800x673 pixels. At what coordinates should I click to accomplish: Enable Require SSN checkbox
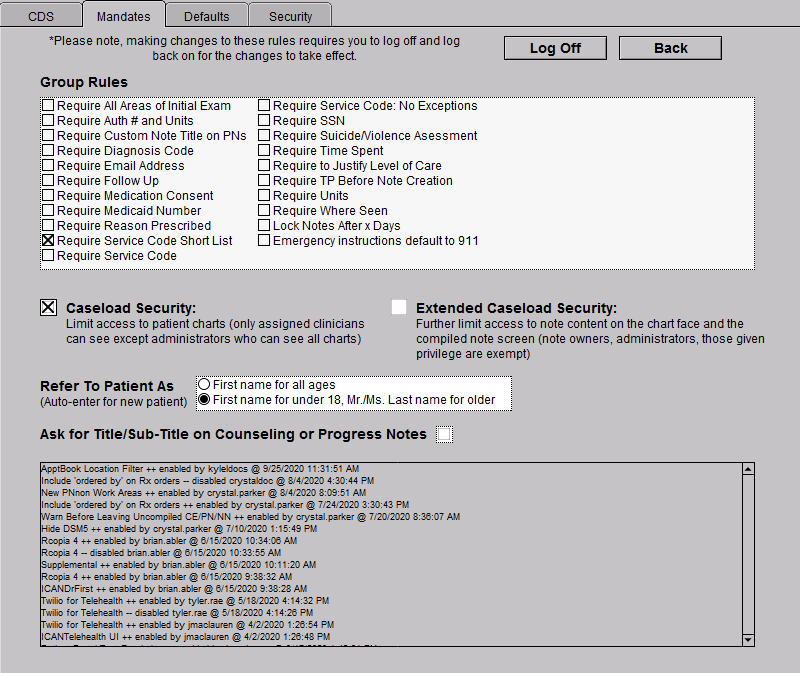coord(264,121)
